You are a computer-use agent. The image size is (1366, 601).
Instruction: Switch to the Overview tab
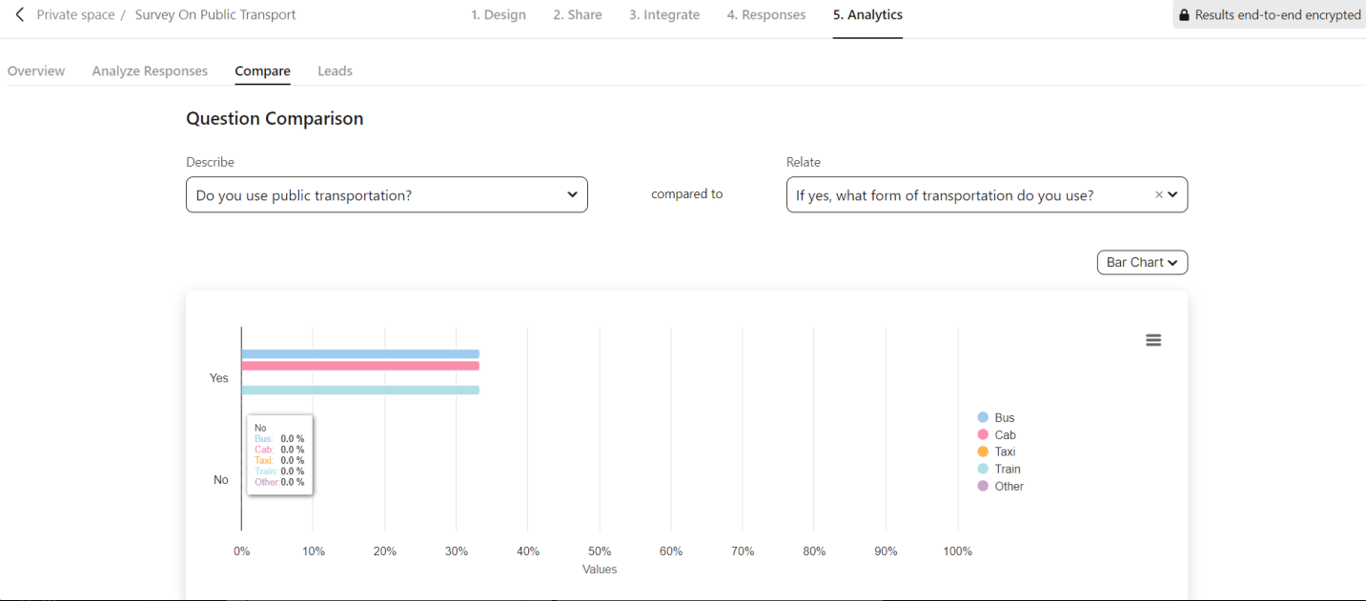point(36,71)
